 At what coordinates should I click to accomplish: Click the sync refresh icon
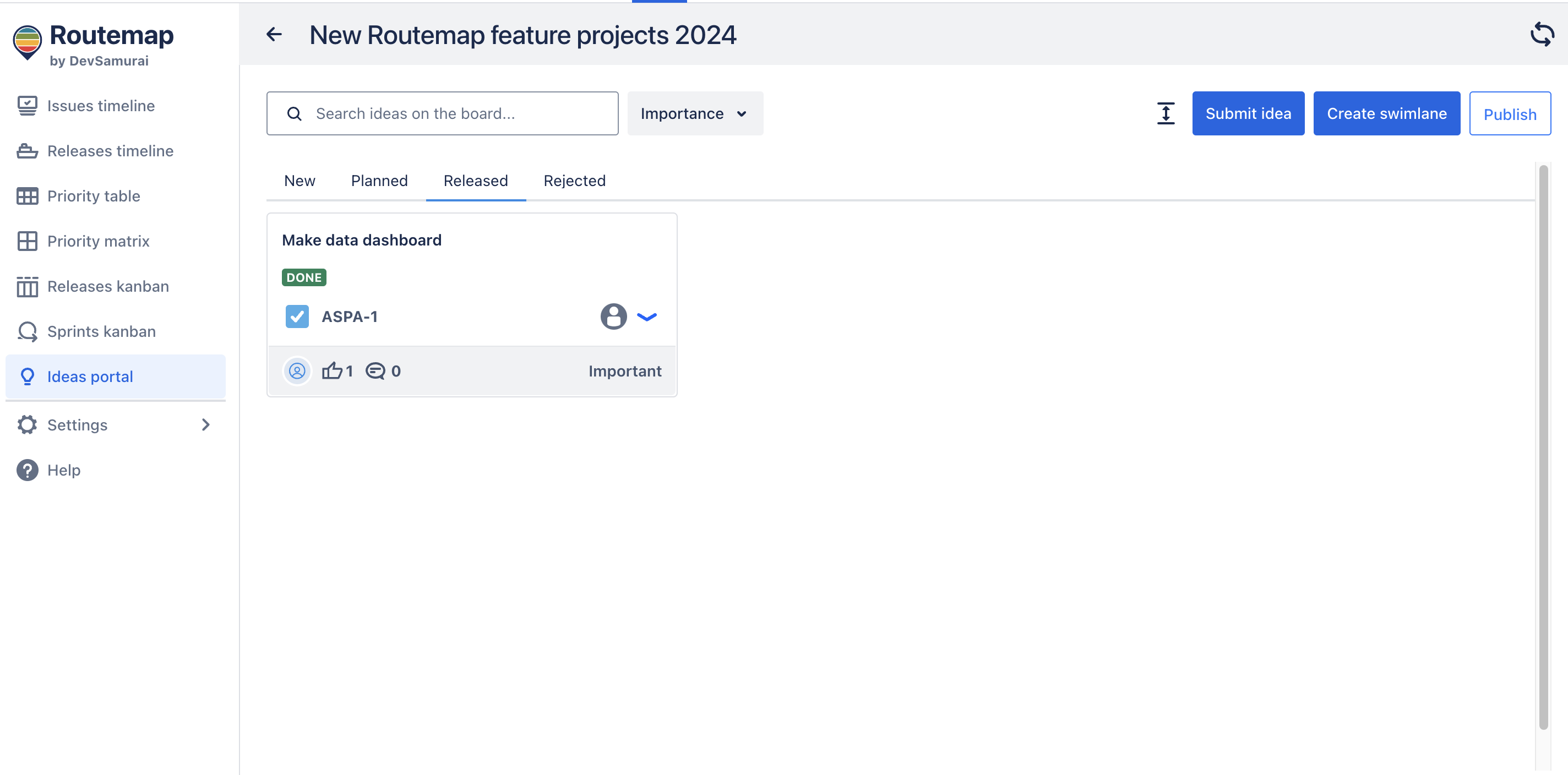(1541, 35)
